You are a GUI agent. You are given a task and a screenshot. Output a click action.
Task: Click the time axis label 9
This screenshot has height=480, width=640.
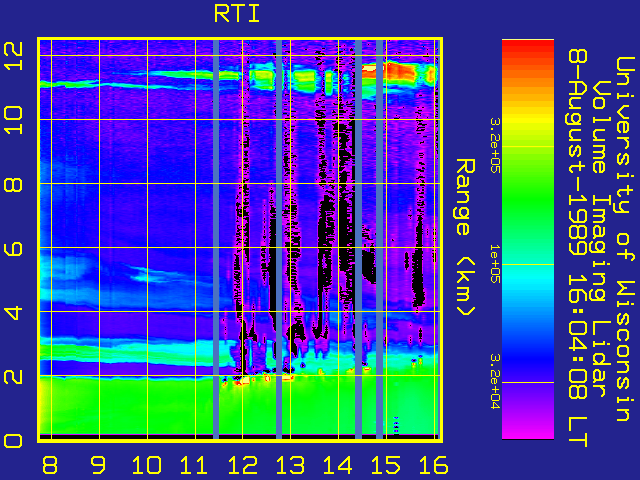pyautogui.click(x=98, y=465)
